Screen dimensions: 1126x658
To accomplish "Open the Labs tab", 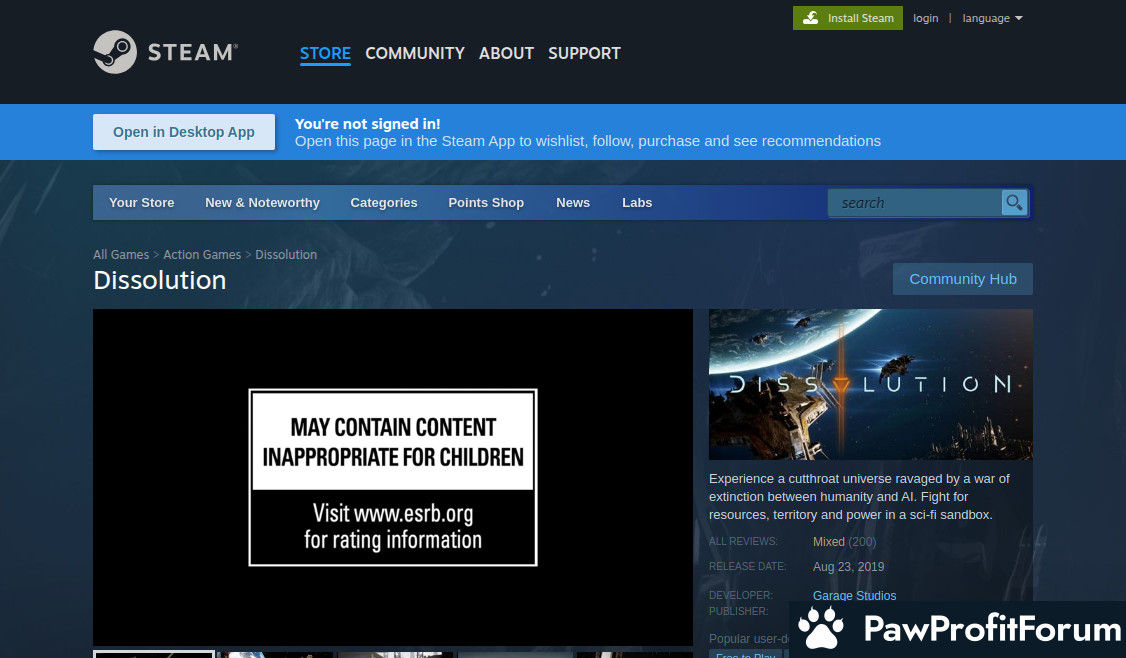I will [637, 203].
